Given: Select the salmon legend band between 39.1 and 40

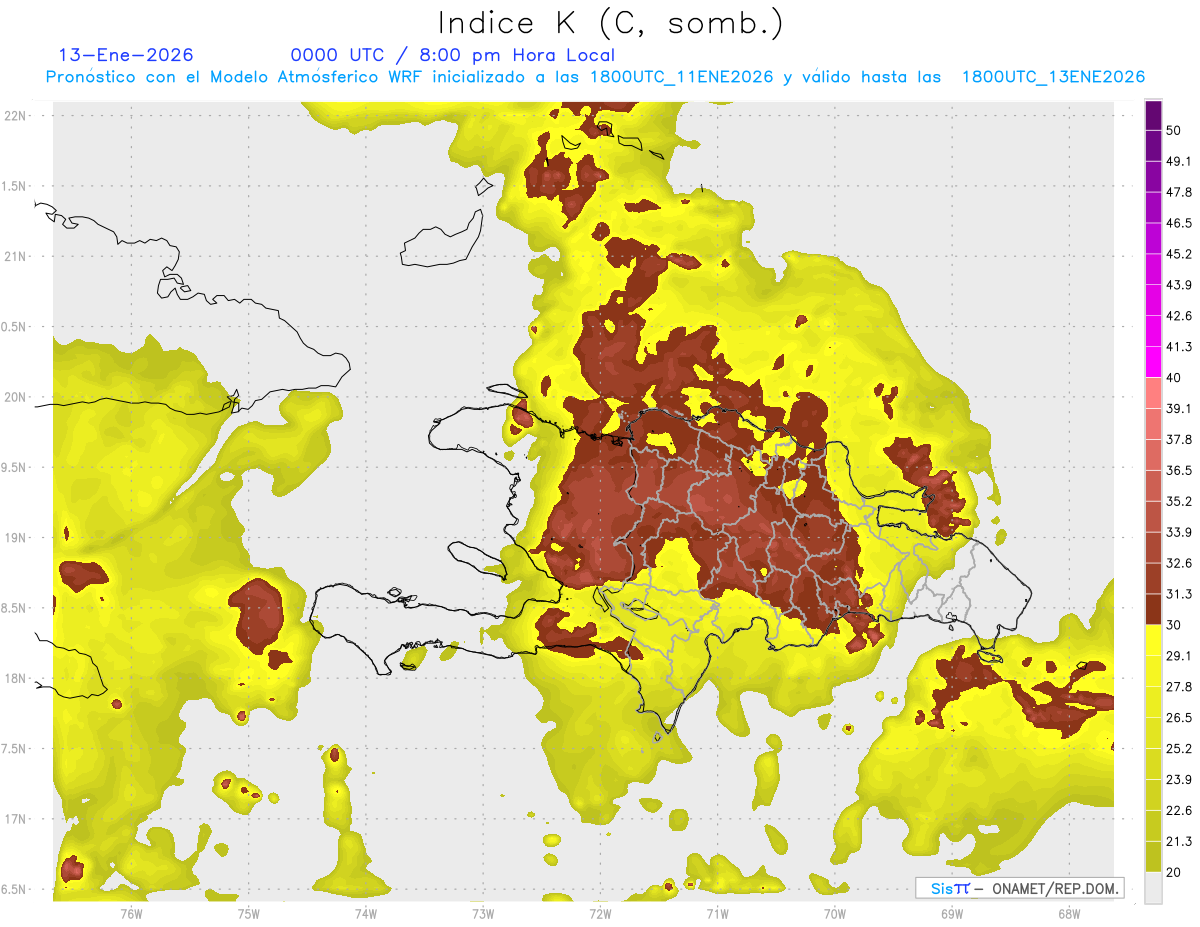Looking at the screenshot, I should [1153, 393].
